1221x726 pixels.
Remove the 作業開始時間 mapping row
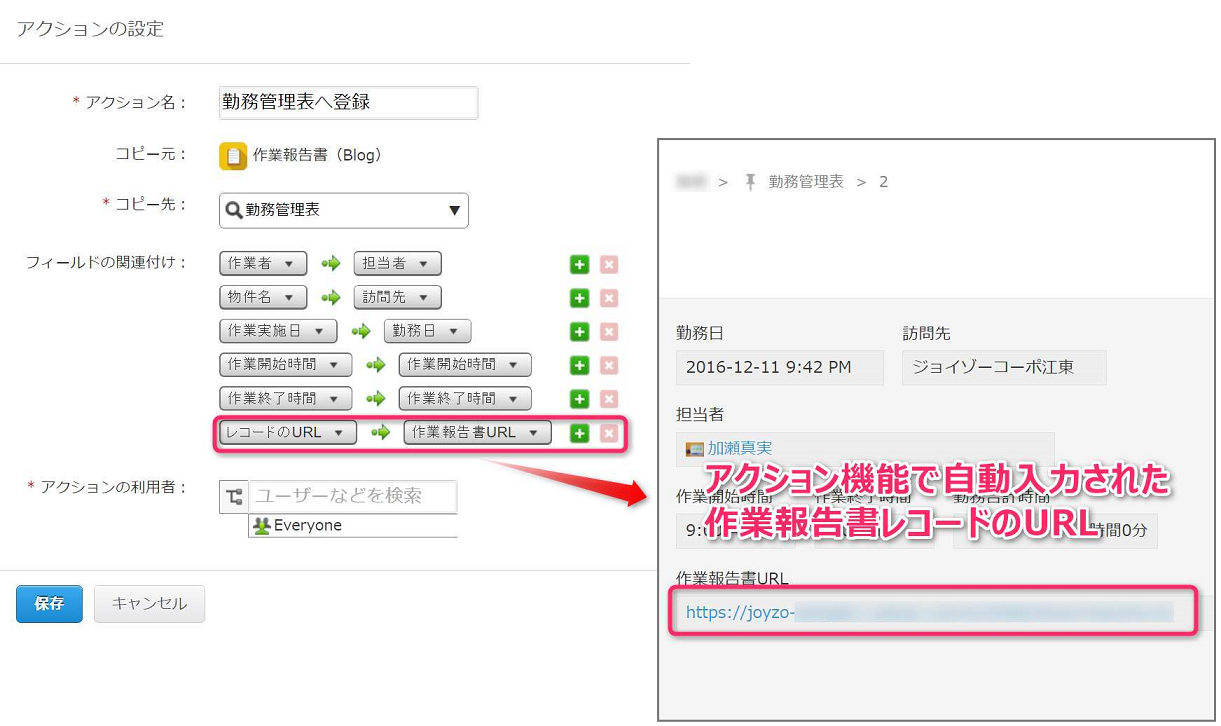point(609,365)
